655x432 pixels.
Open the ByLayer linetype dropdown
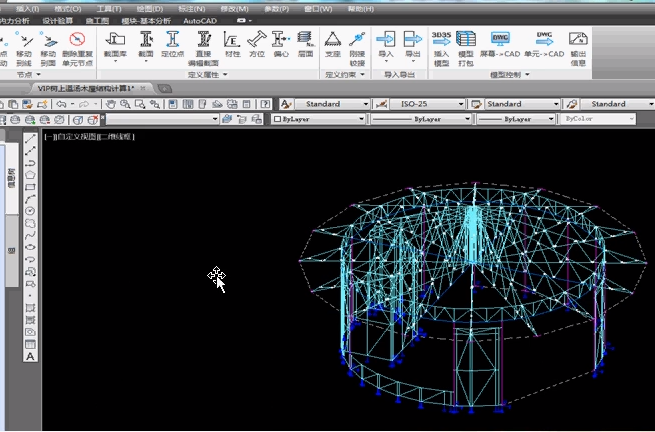(421, 119)
